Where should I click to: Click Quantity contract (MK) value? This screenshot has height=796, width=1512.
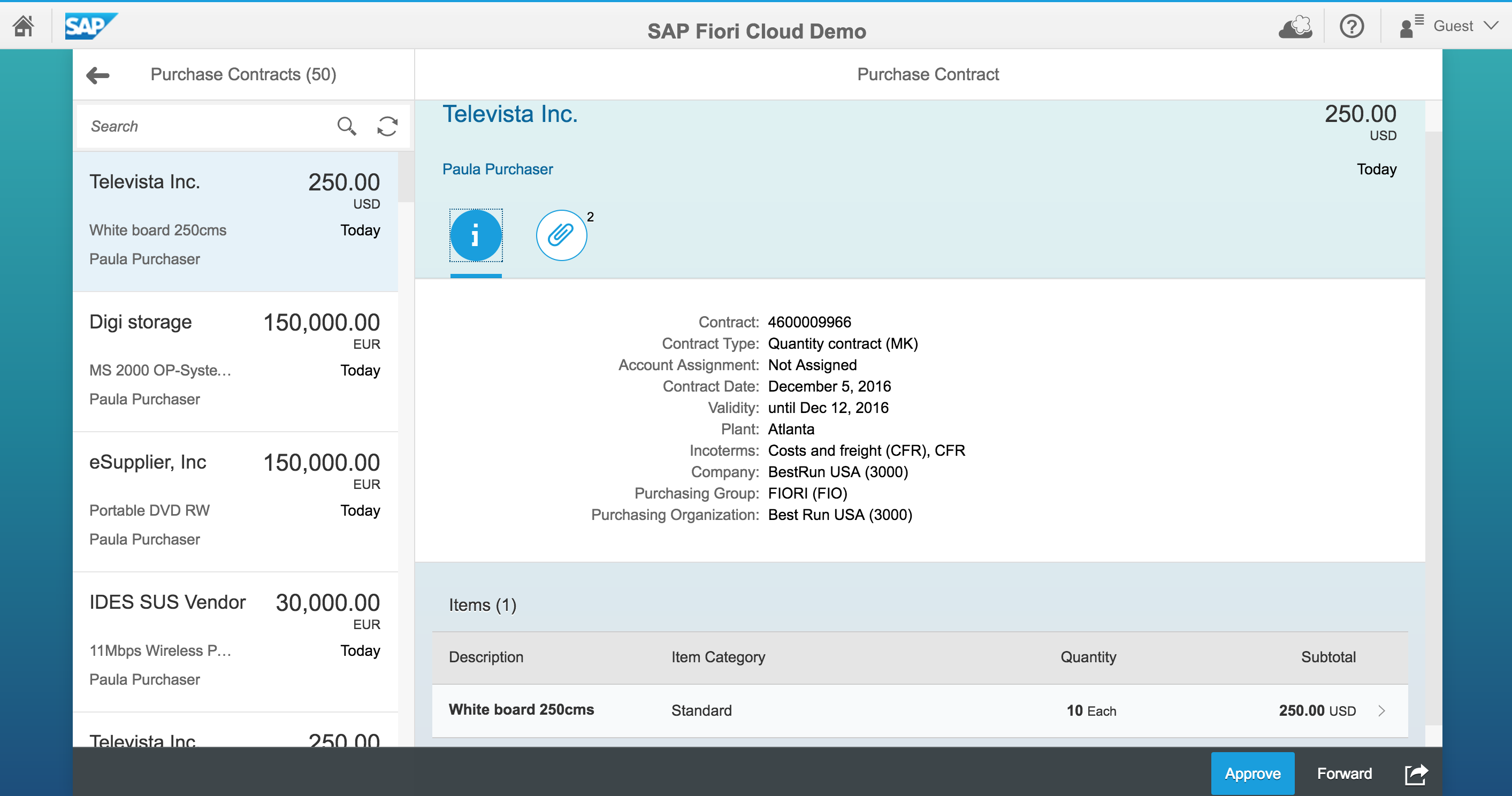(x=843, y=344)
